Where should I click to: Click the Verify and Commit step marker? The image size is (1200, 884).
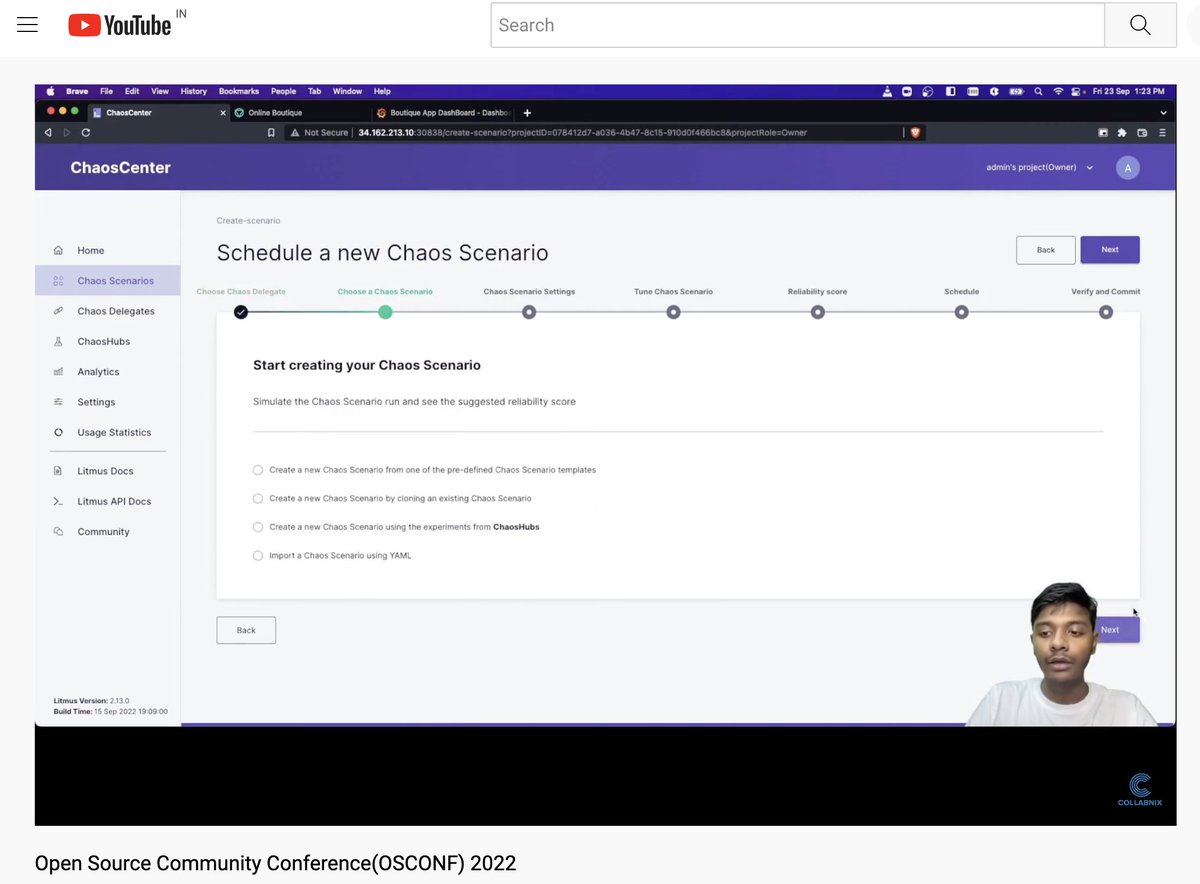1105,312
